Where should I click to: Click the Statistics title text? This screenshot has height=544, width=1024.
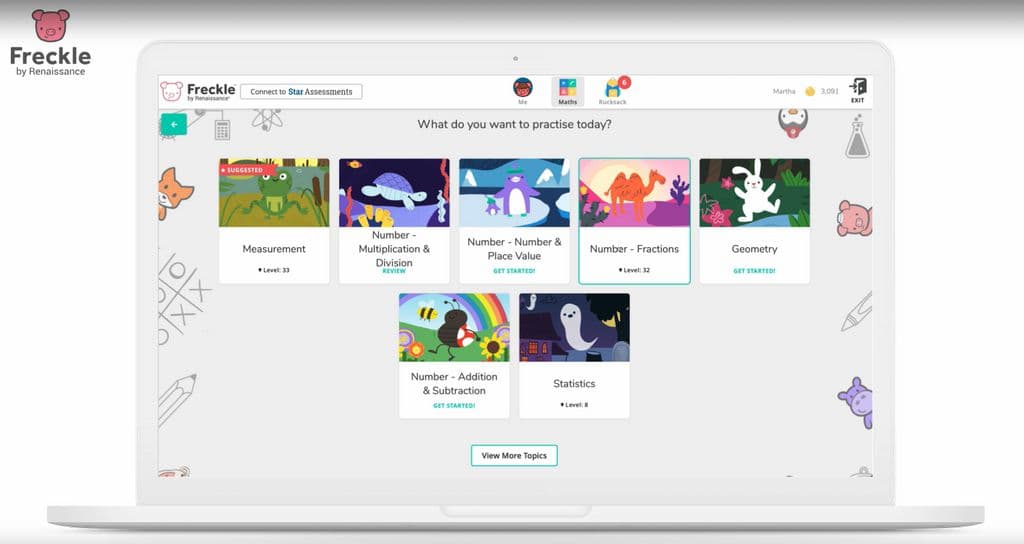point(574,383)
